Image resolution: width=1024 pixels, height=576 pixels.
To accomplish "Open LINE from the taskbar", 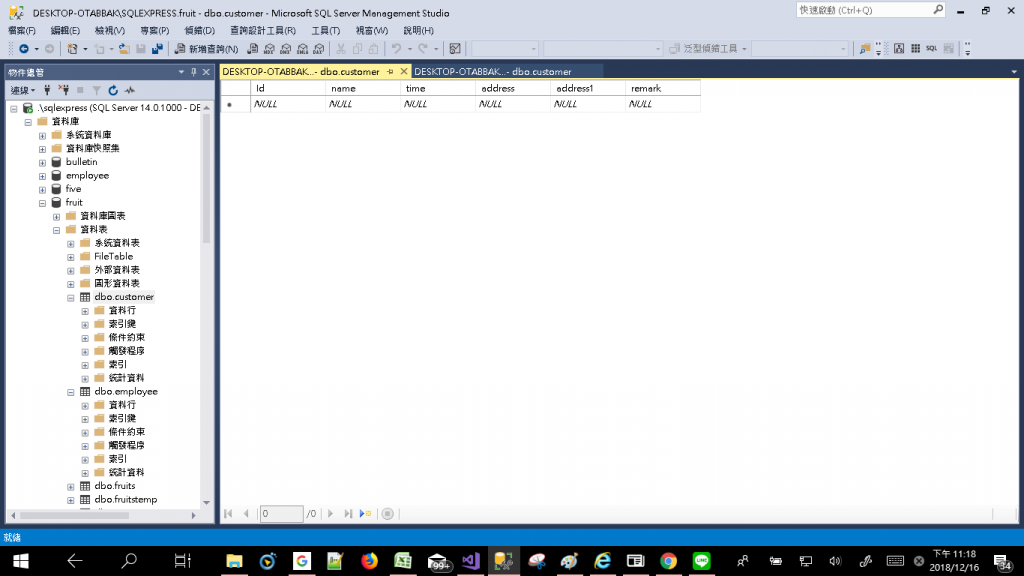I will 701,561.
